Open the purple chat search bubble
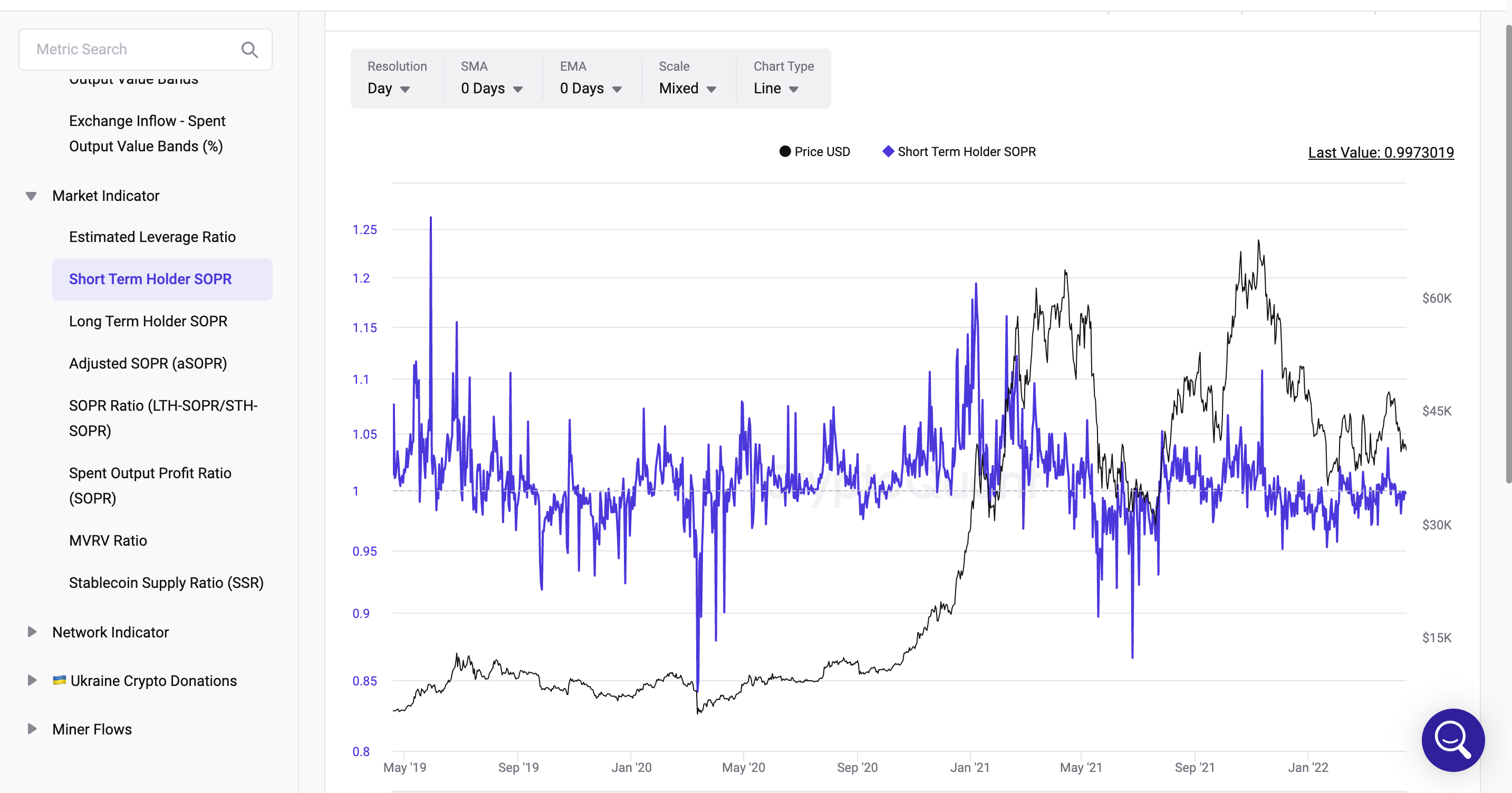 click(x=1453, y=740)
